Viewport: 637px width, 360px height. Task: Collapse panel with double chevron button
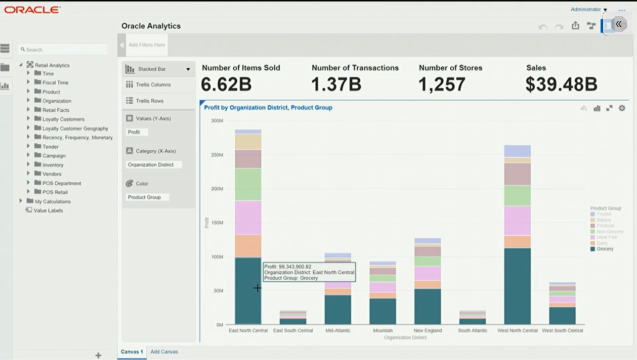[618, 24]
